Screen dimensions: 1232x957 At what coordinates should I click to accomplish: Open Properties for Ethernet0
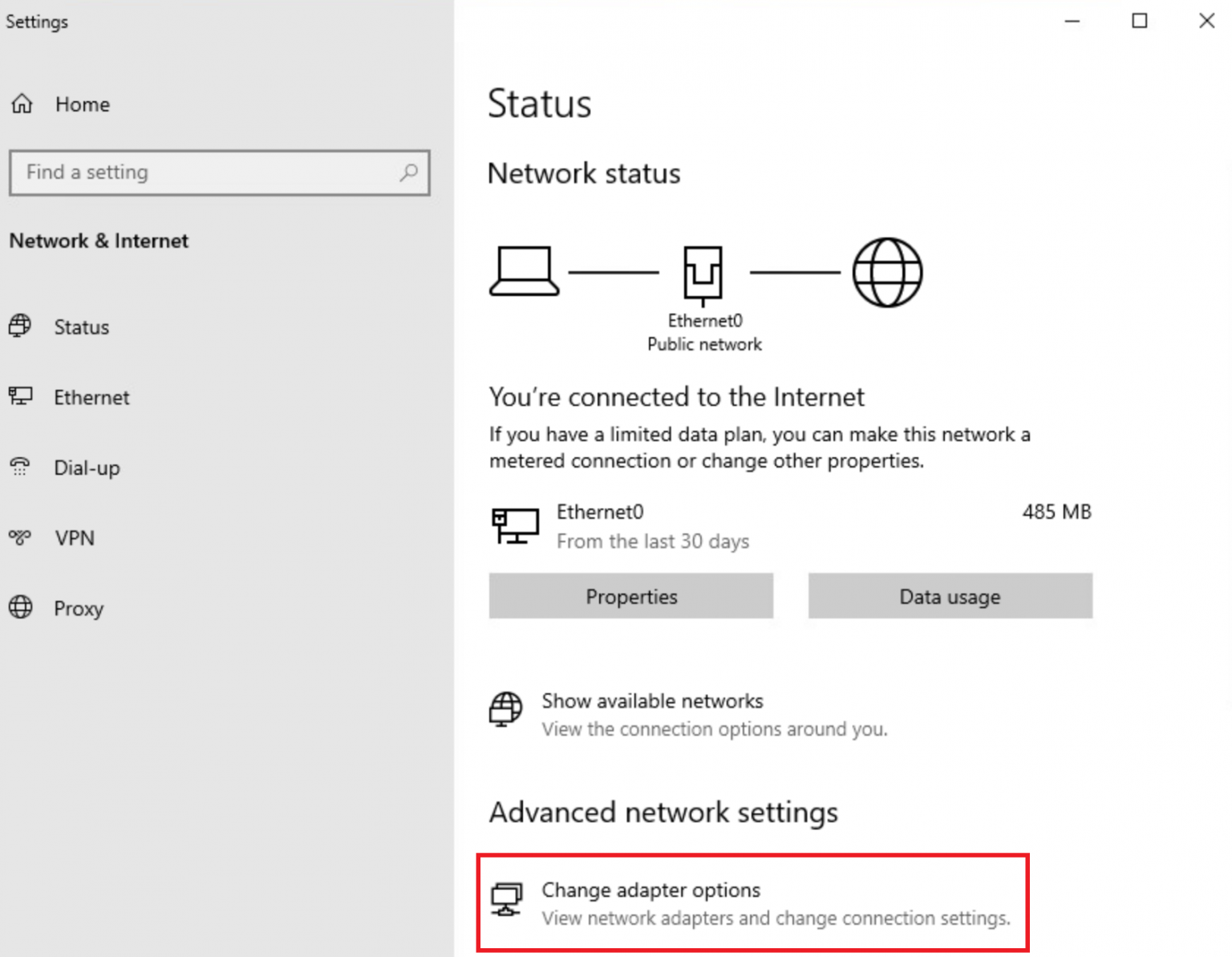click(x=630, y=596)
